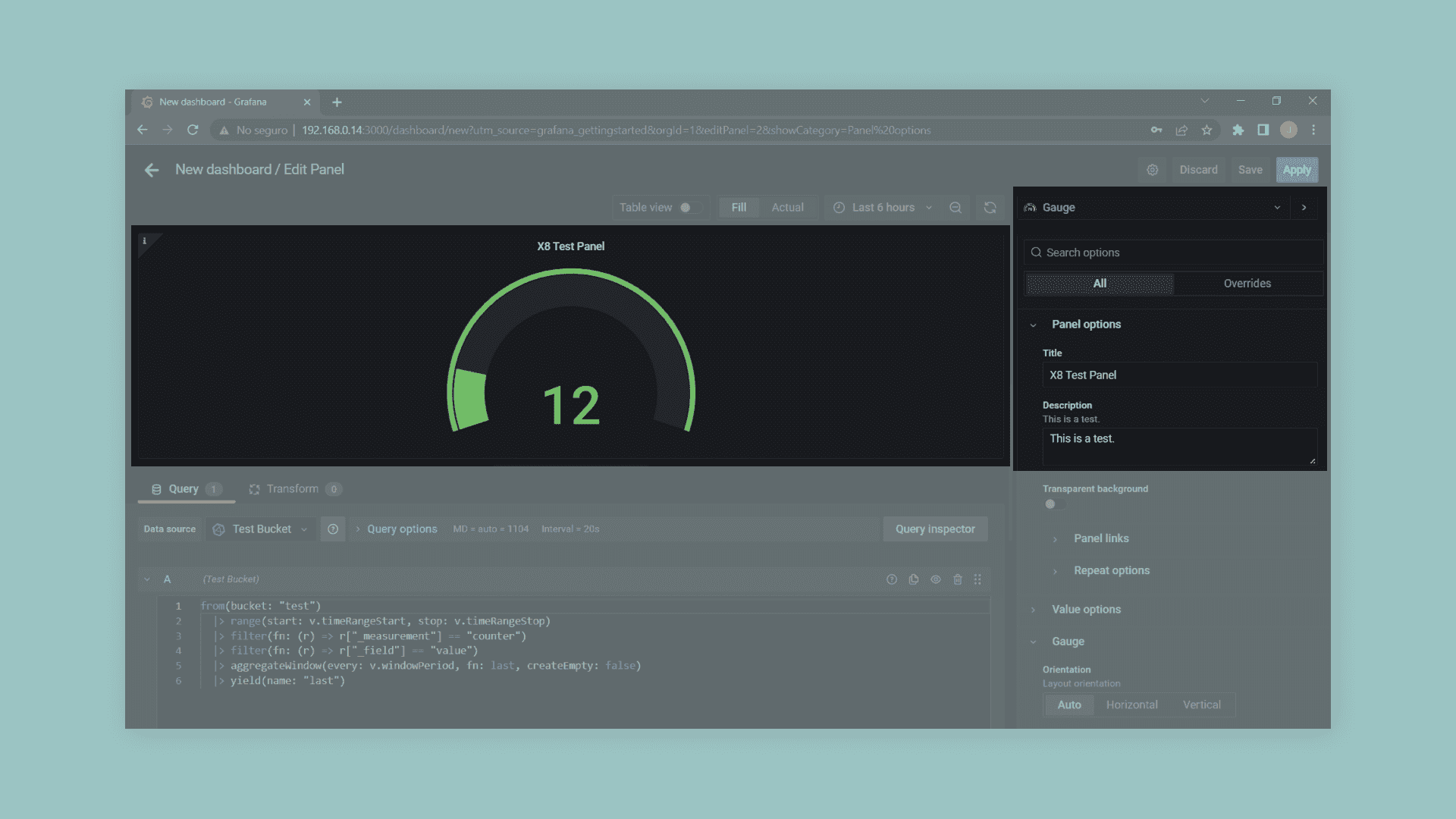The width and height of the screenshot is (1456, 819).
Task: Click the drag handle icon on query A
Action: tap(977, 579)
